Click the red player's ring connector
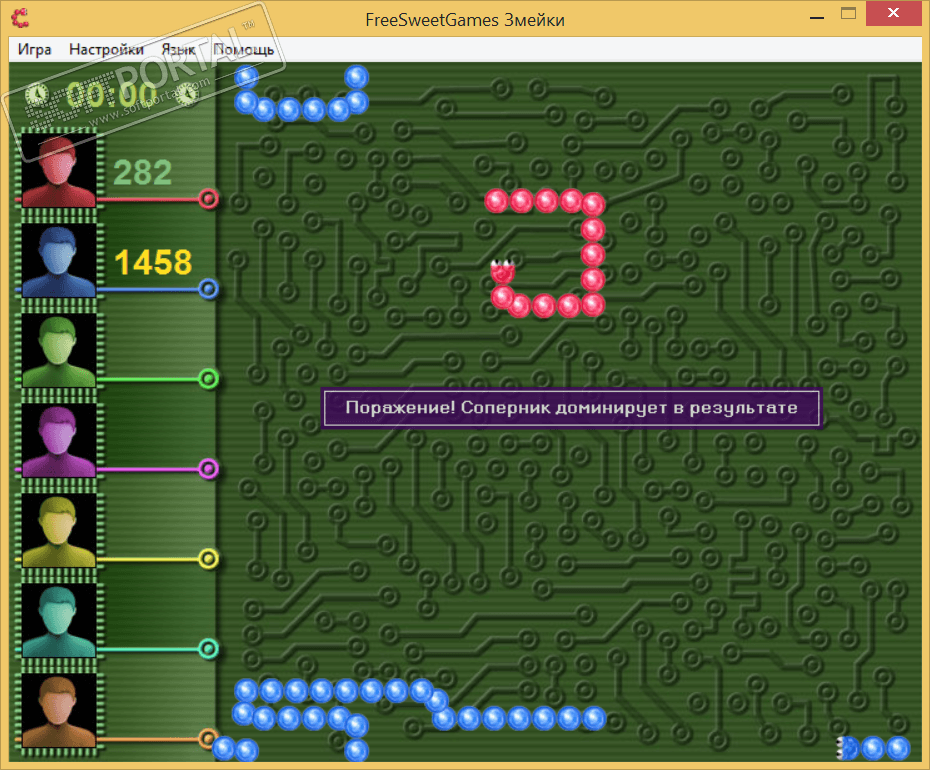This screenshot has width=930, height=770. point(208,199)
